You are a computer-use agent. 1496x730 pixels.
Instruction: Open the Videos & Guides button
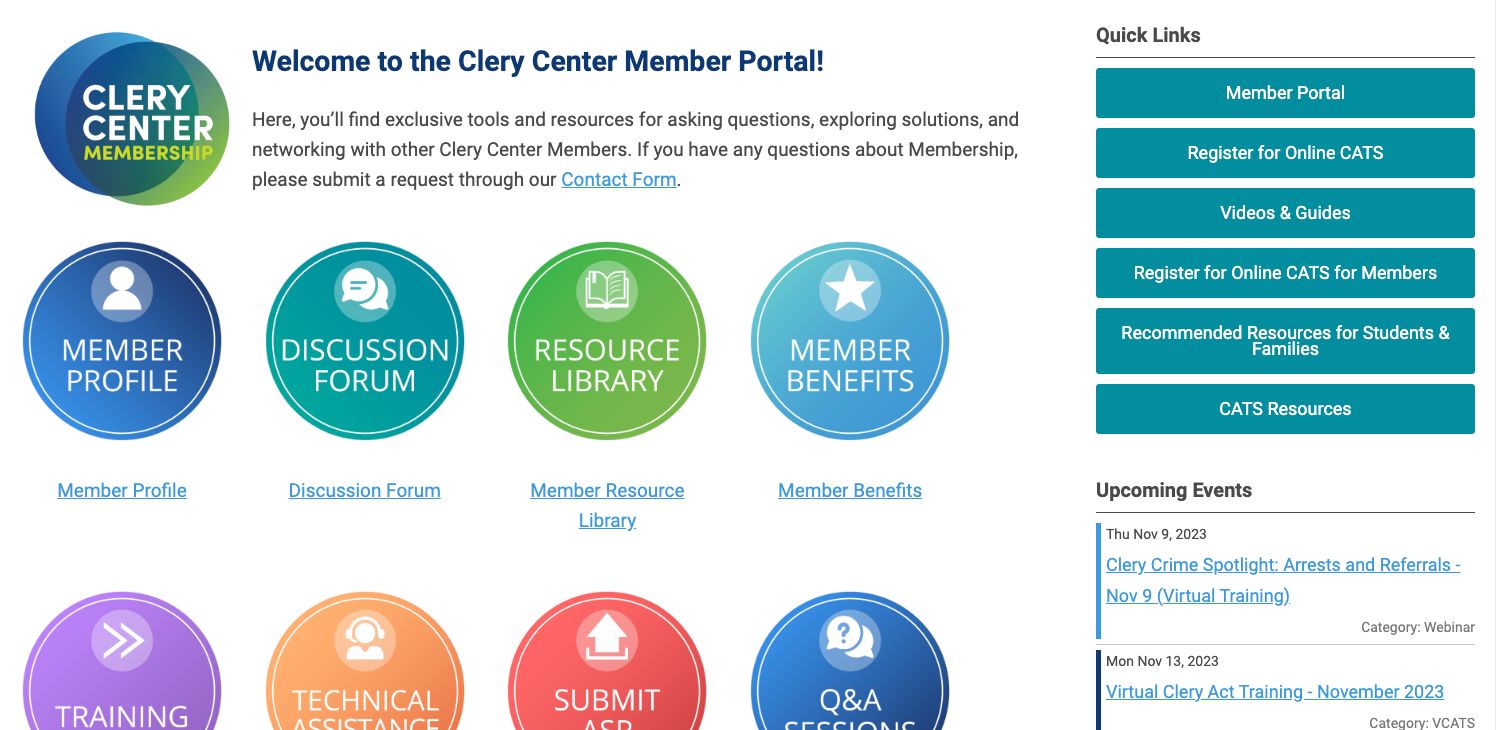coord(1285,213)
